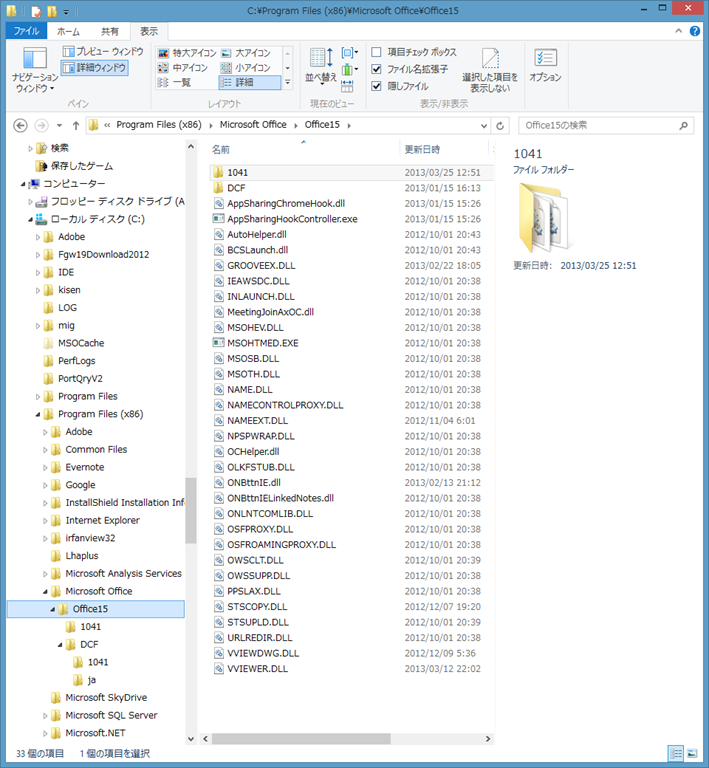
Task: Collapse the DCF tree node
Action: [x=60, y=645]
